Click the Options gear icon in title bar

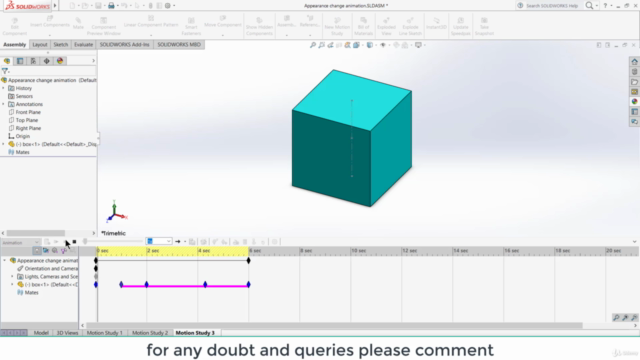click(167, 6)
